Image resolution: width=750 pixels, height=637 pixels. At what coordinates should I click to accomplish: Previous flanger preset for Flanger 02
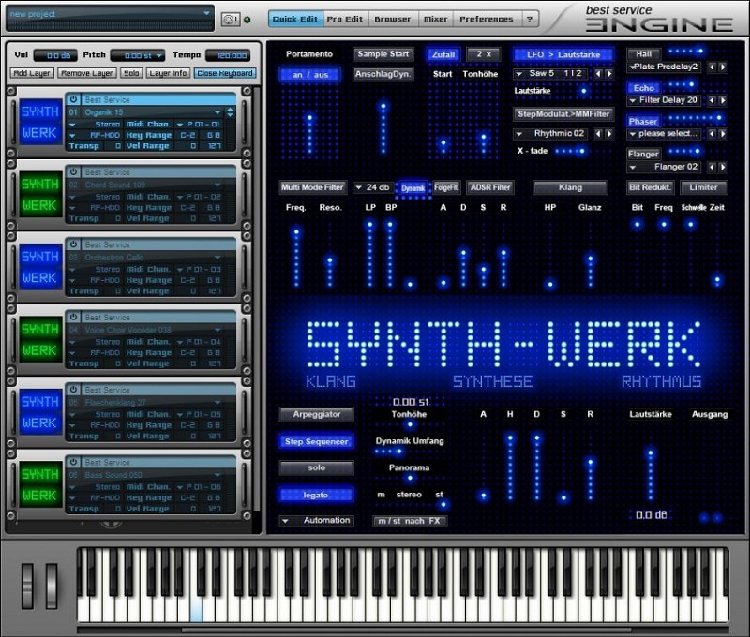point(712,167)
